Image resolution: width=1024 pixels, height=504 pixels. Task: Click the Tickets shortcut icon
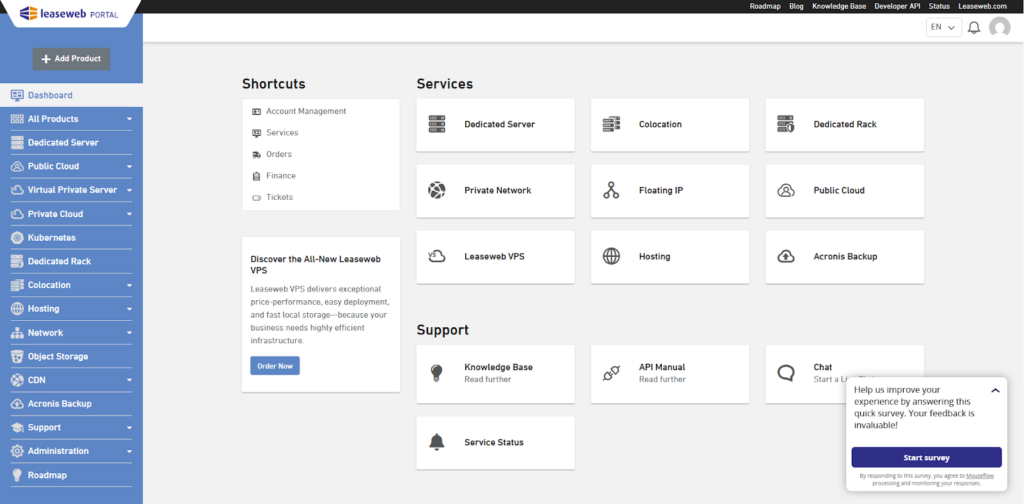tap(257, 197)
